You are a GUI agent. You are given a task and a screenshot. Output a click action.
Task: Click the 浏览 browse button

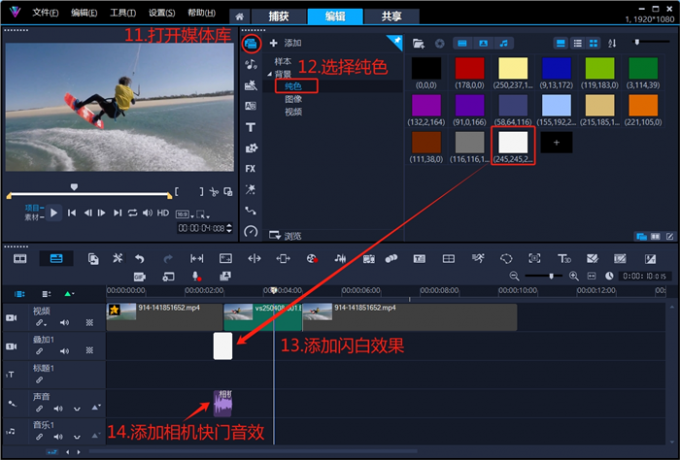(x=285, y=236)
